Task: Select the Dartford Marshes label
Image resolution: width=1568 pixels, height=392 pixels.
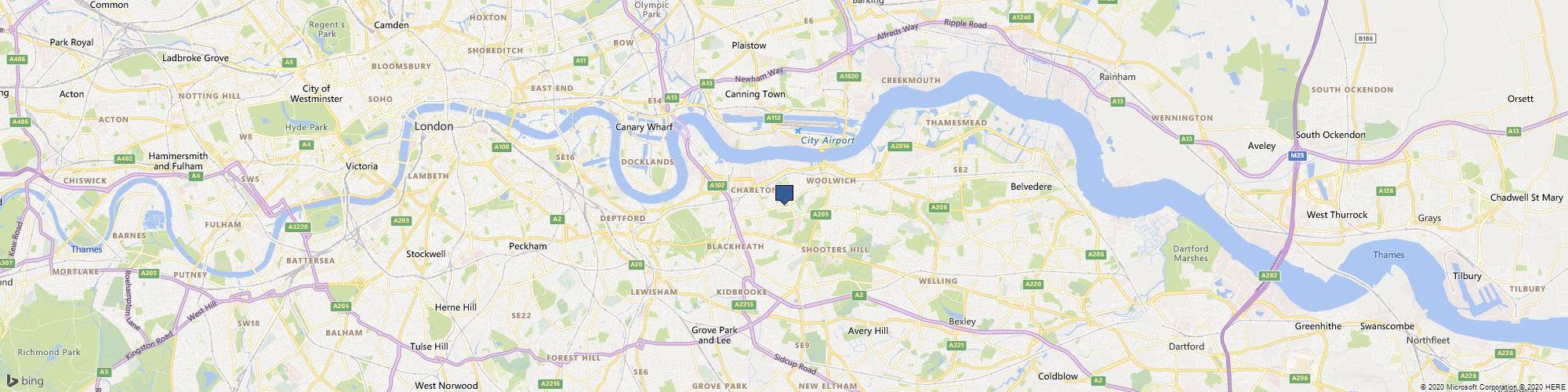Action: coord(1191,253)
